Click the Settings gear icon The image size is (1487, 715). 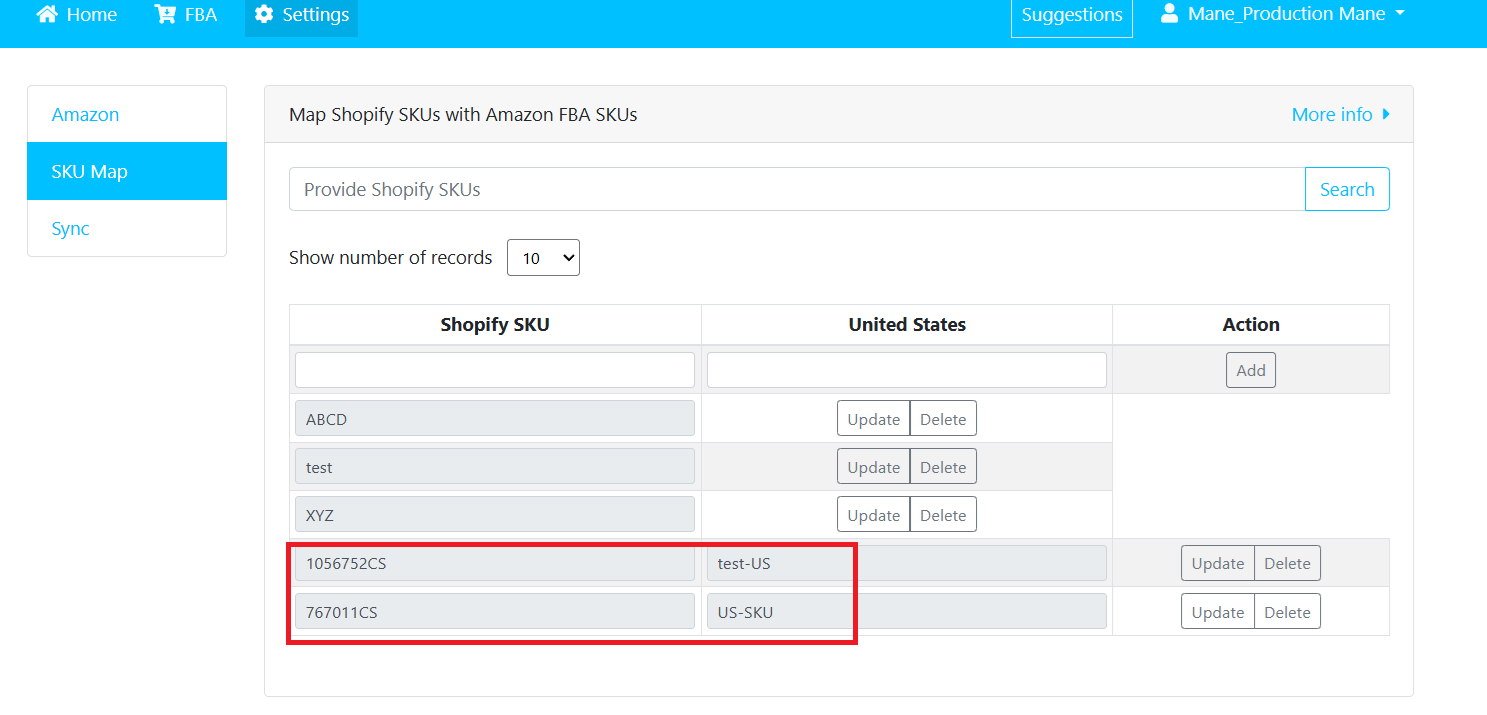pyautogui.click(x=264, y=15)
